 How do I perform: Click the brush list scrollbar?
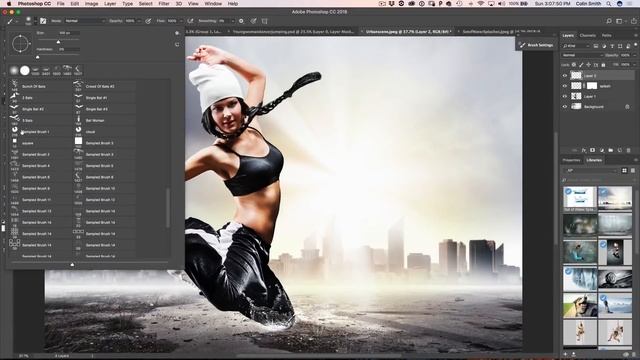168,207
